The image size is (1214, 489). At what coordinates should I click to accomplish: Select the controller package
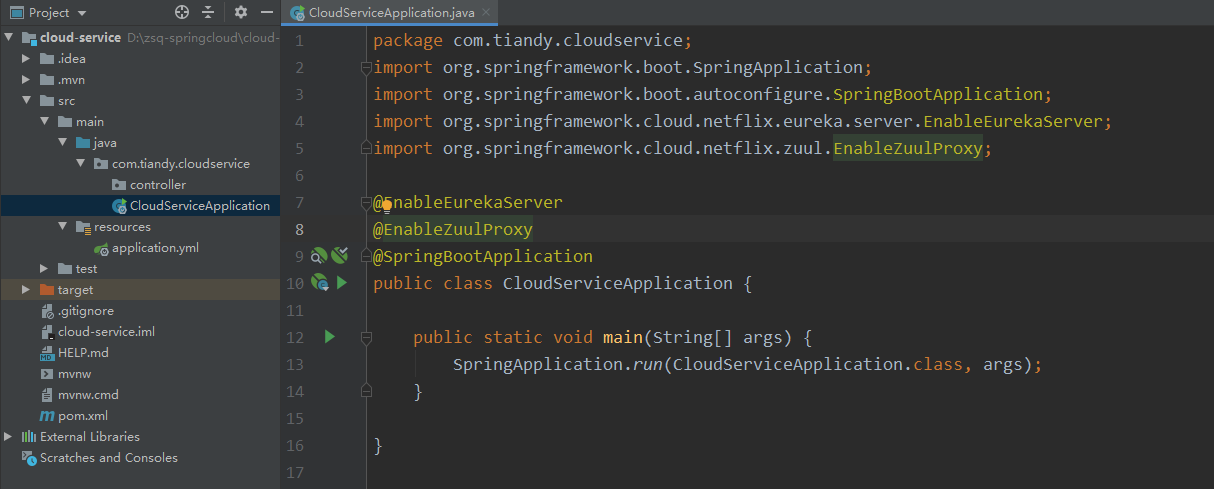[x=158, y=185]
